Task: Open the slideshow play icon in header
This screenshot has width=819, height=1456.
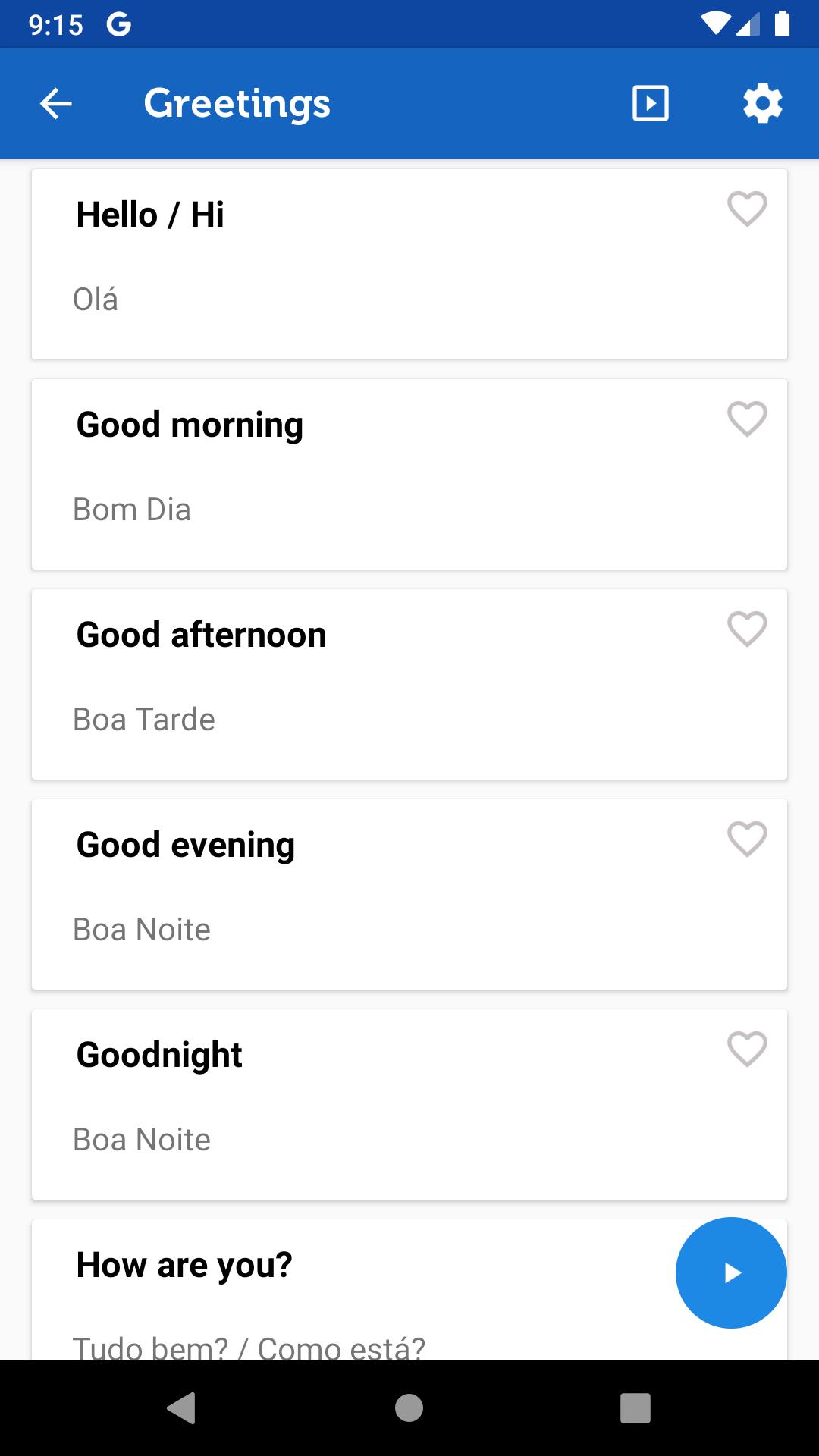Action: coord(651,104)
